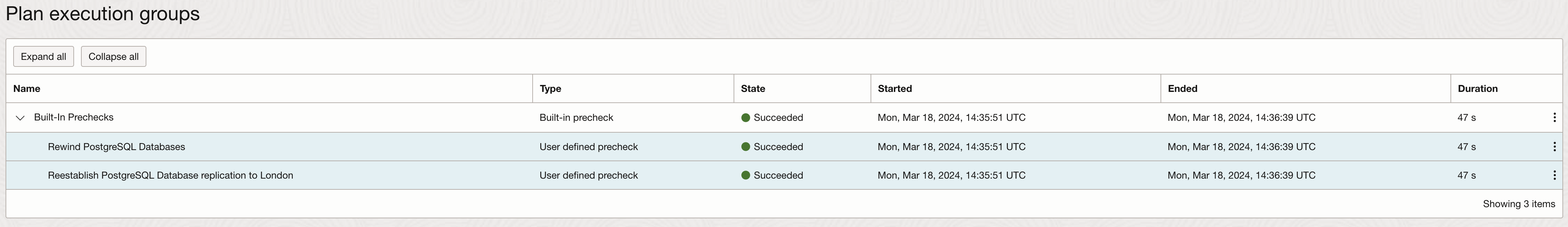Click Duration column header
This screenshot has height=227, width=1568.
(1477, 88)
